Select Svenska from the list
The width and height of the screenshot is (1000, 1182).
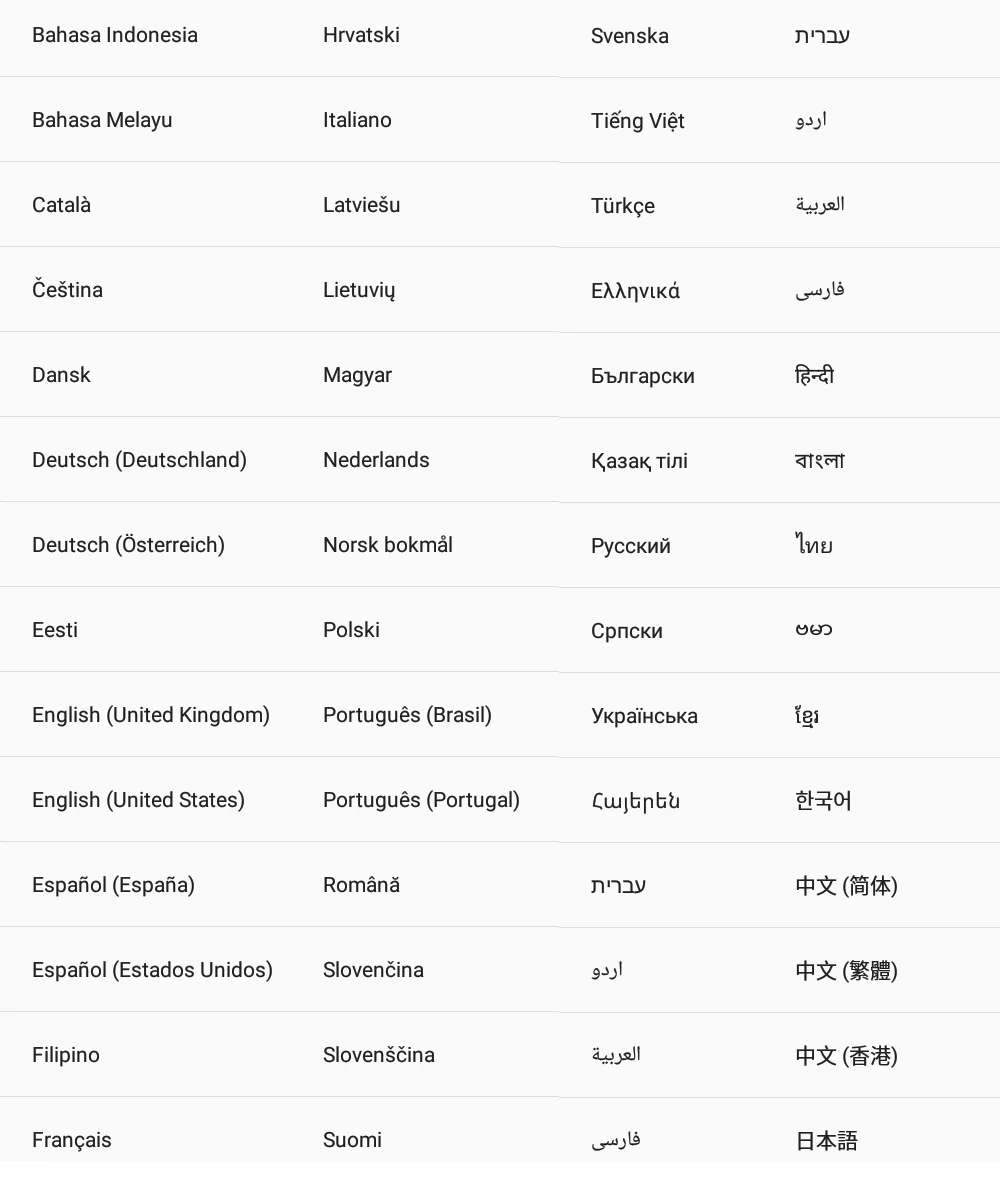(629, 35)
